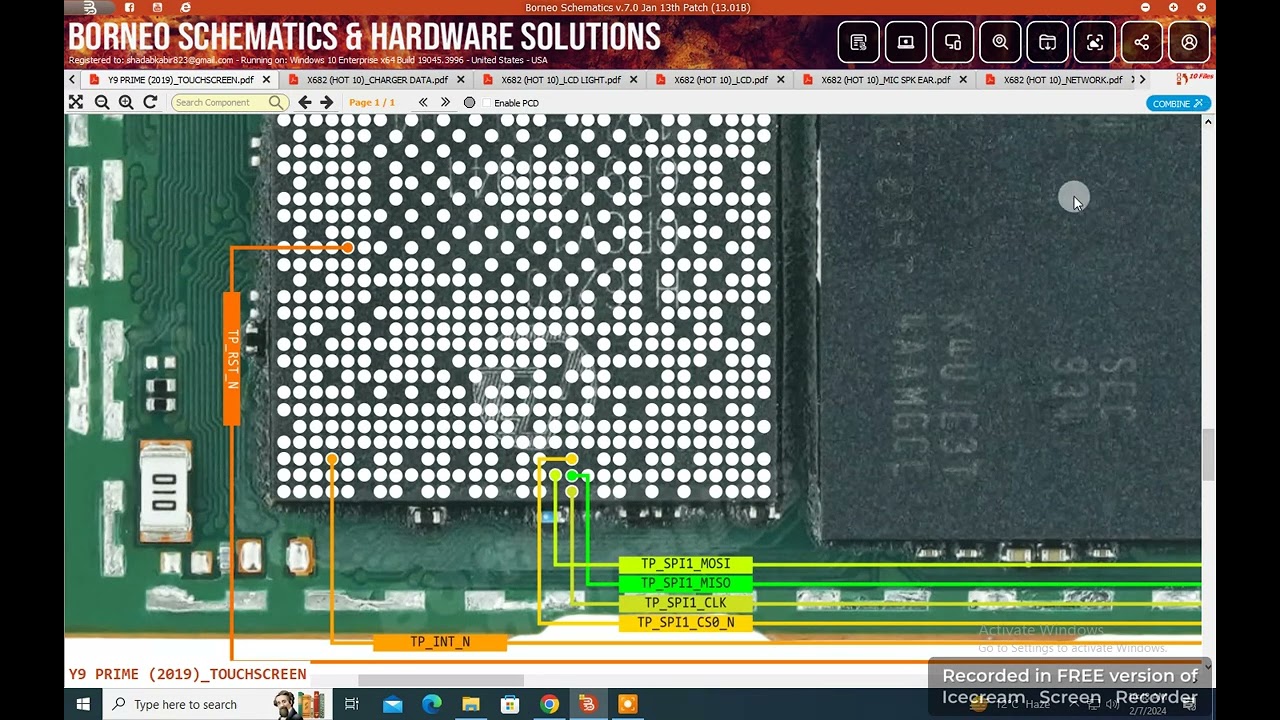
Task: Close the MIC SPK EAR.pdf tab
Action: (963, 80)
